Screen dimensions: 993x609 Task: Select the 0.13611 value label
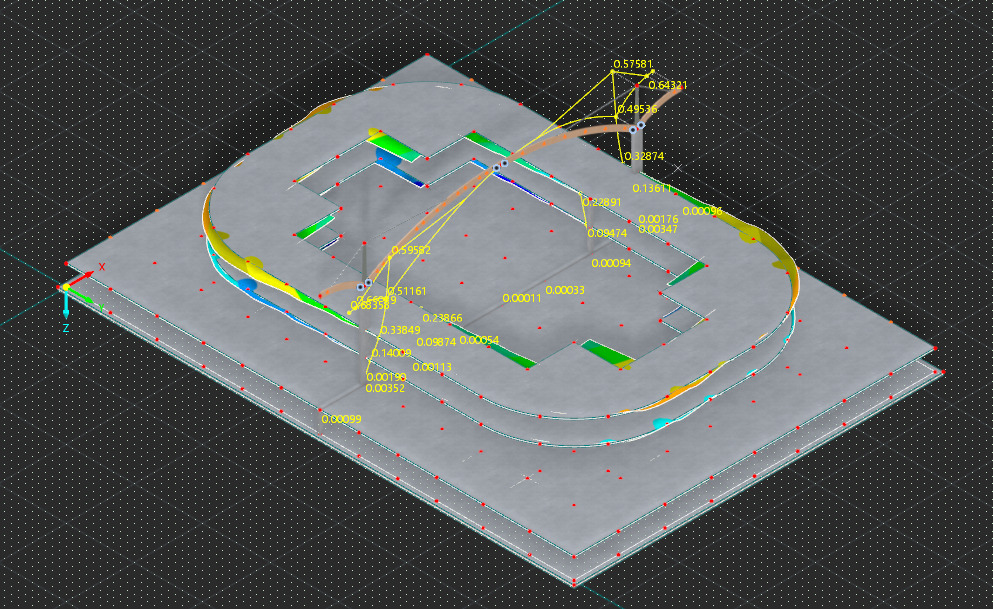coord(653,188)
